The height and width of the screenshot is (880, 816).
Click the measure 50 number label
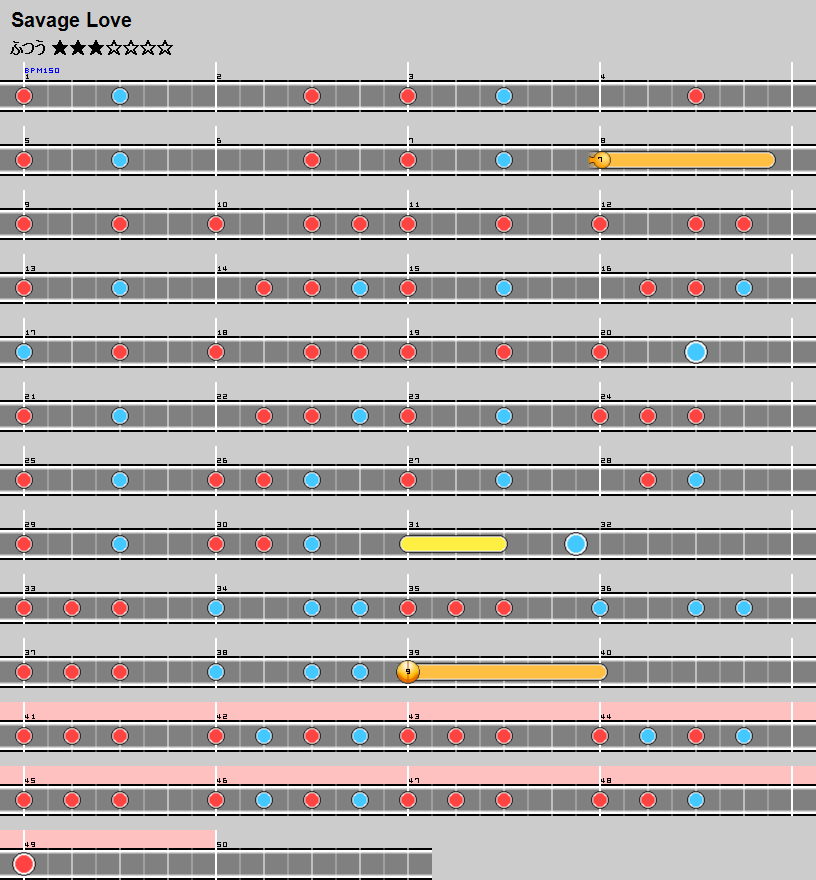click(222, 845)
